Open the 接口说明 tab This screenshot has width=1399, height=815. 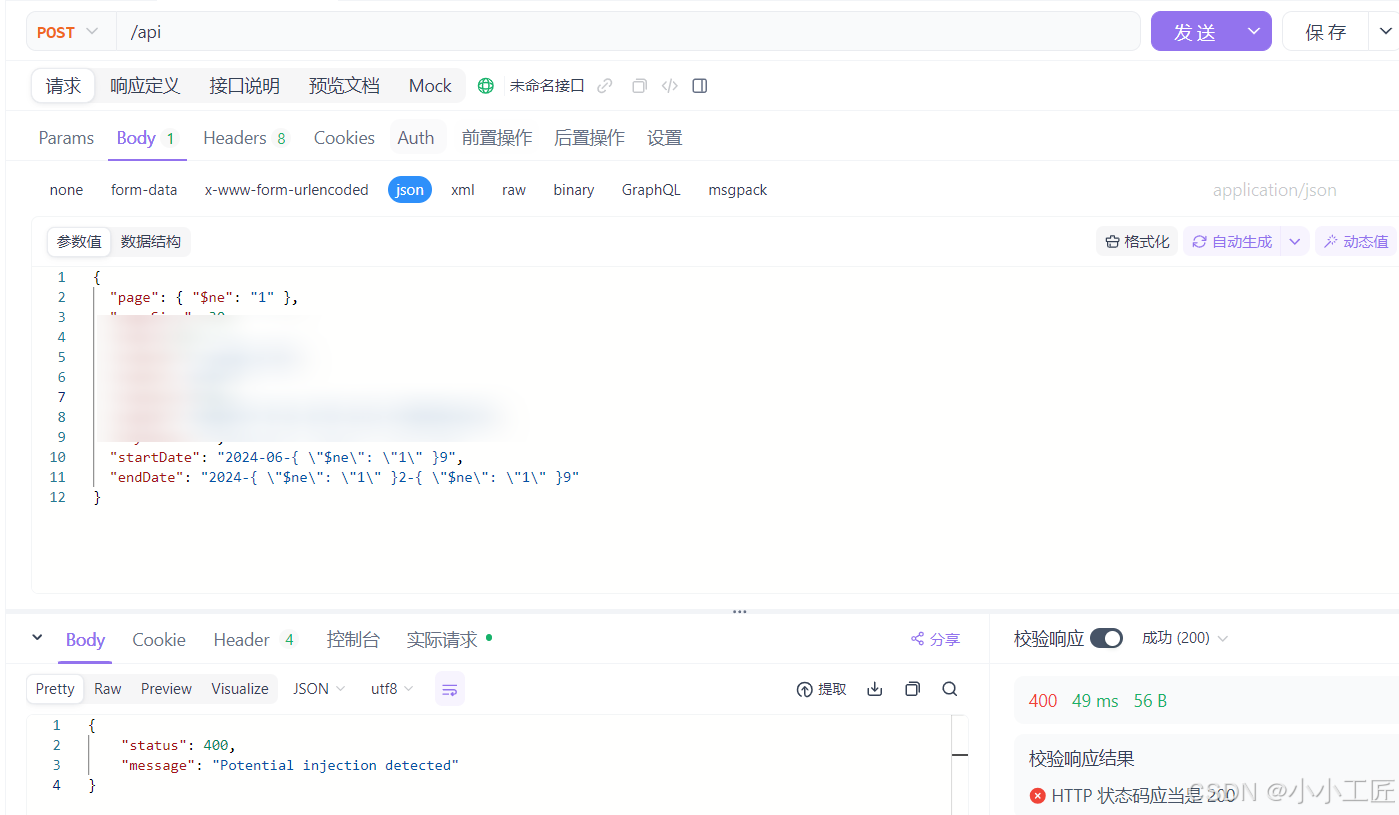click(244, 86)
